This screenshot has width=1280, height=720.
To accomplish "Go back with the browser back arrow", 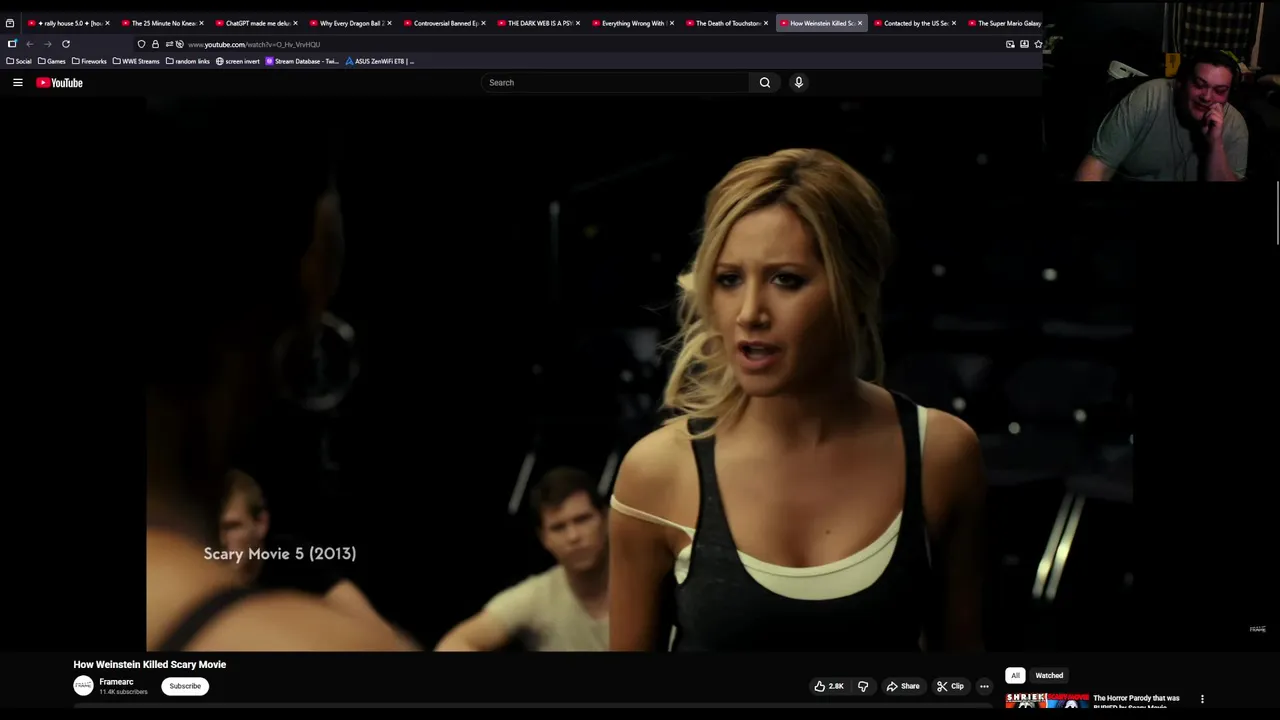I will coord(30,44).
